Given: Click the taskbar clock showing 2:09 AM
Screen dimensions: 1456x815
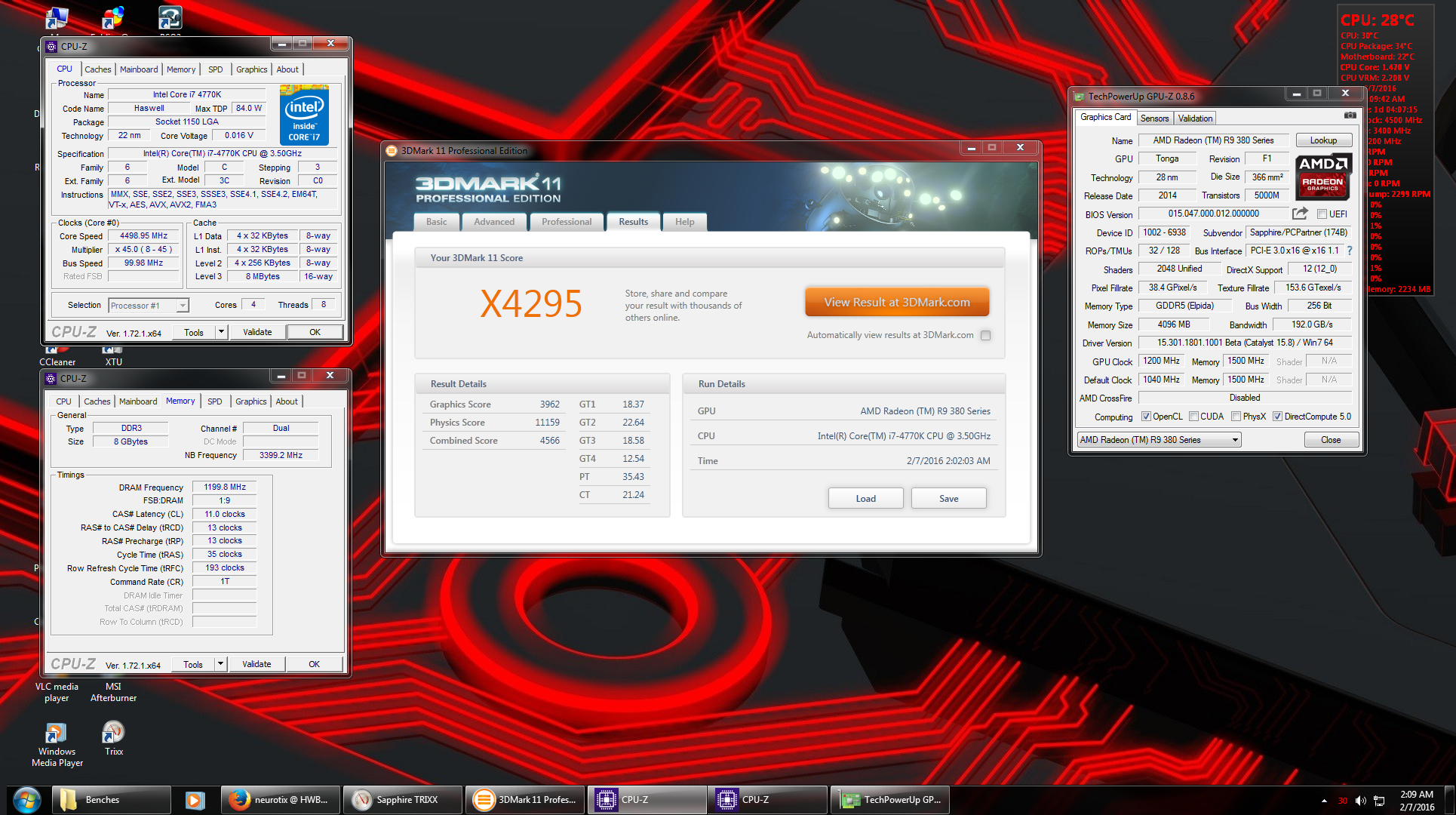Looking at the screenshot, I should (1417, 800).
